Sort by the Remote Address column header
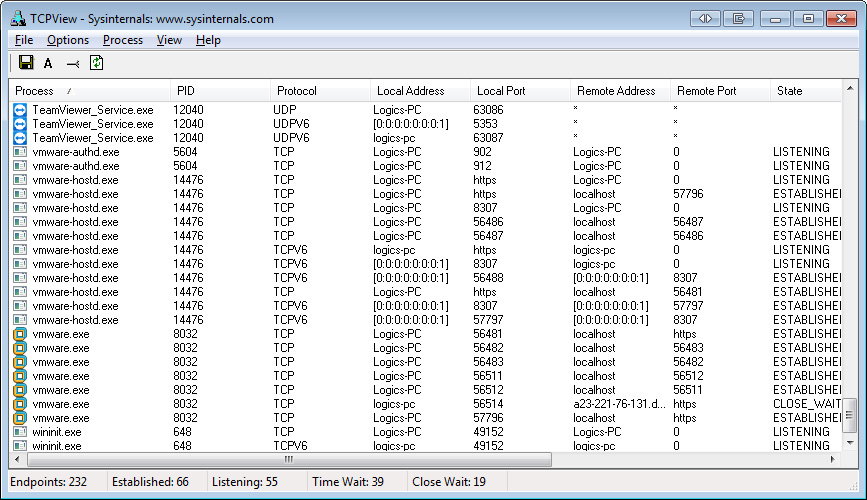This screenshot has width=867, height=500. (x=620, y=91)
